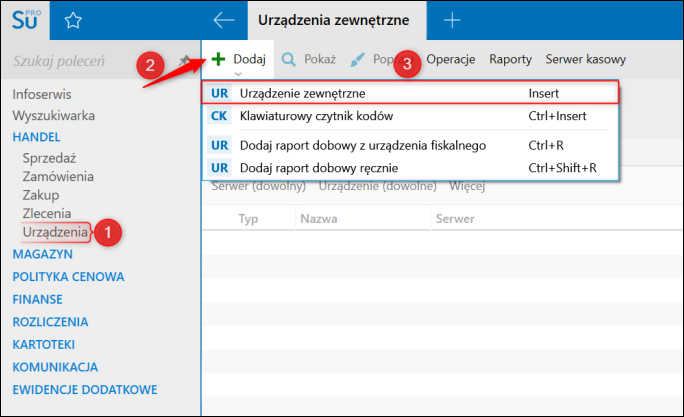The image size is (684, 417).
Task: Click the magnifier Pokaż icon
Action: (288, 59)
